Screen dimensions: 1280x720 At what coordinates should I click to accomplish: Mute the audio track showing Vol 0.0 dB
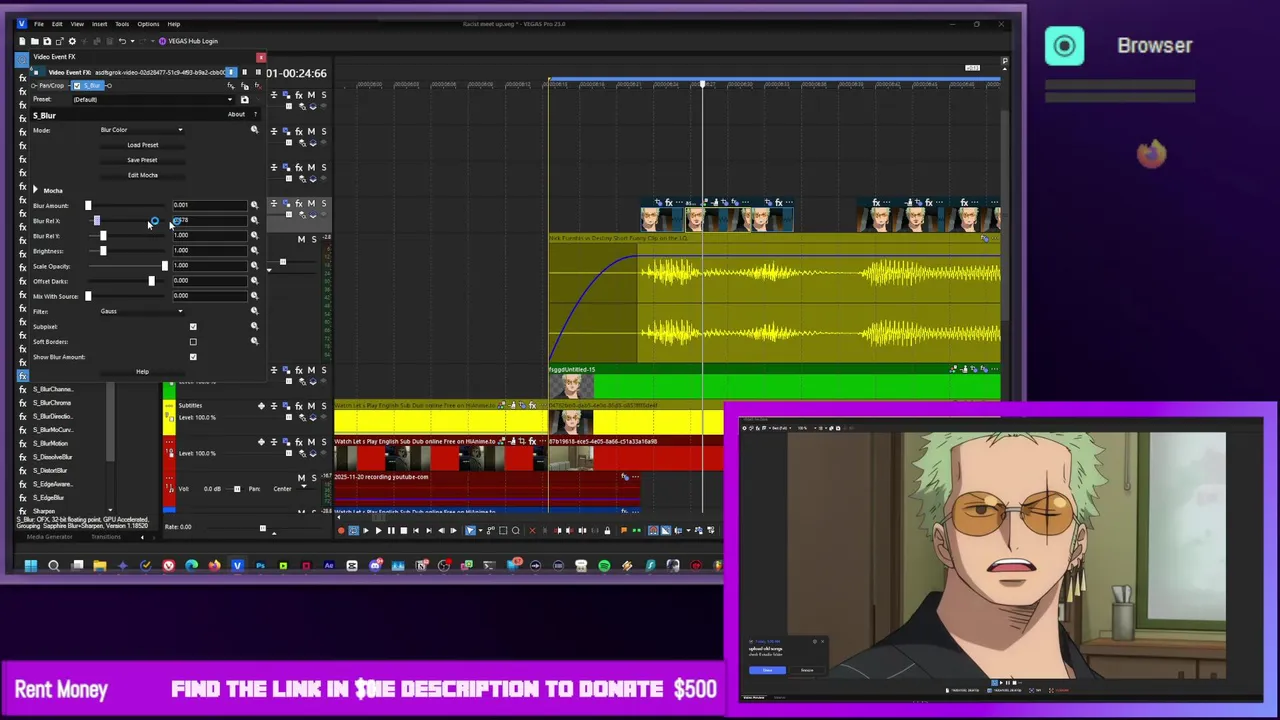301,478
